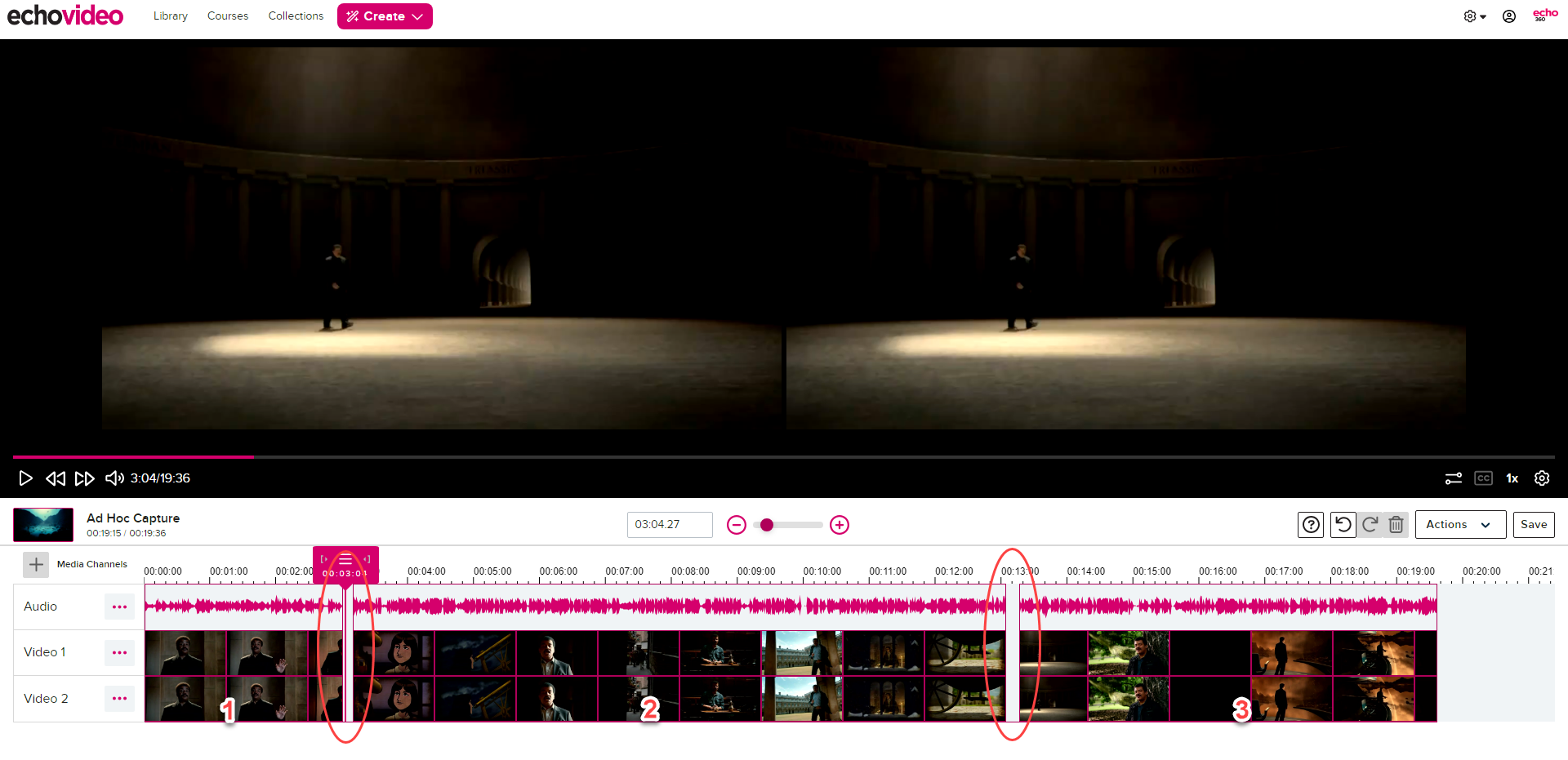Zoom out timeline with minus icon
Screen dimensions: 1568x760
(x=737, y=525)
